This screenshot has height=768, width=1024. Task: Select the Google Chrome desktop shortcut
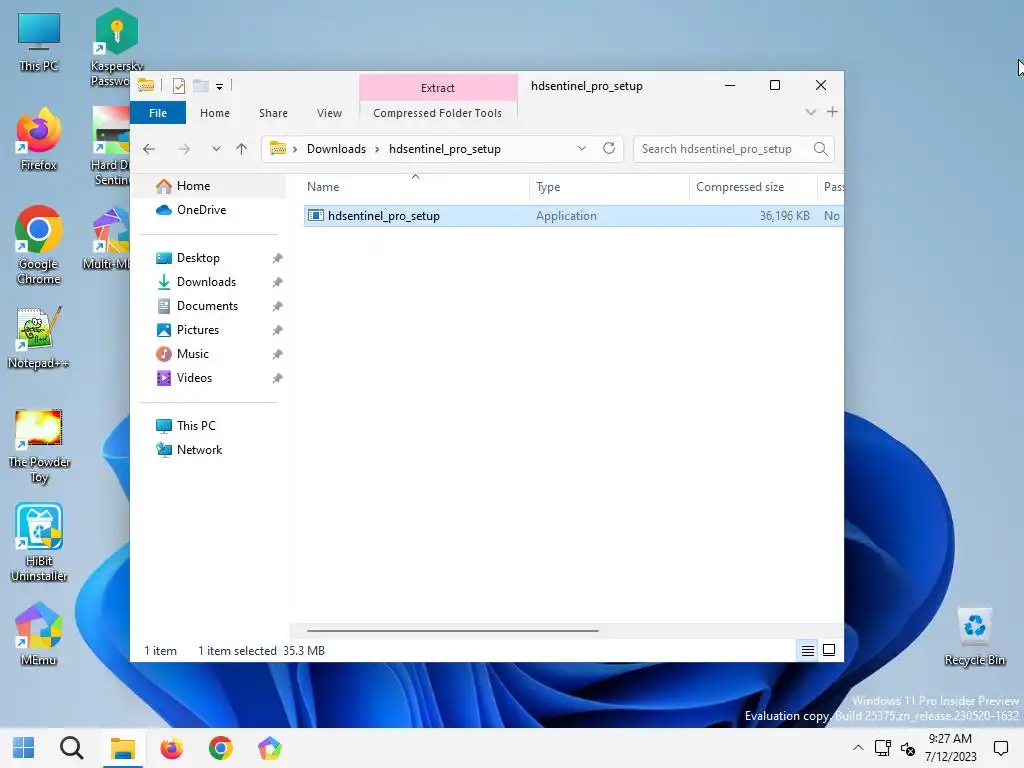pyautogui.click(x=39, y=246)
